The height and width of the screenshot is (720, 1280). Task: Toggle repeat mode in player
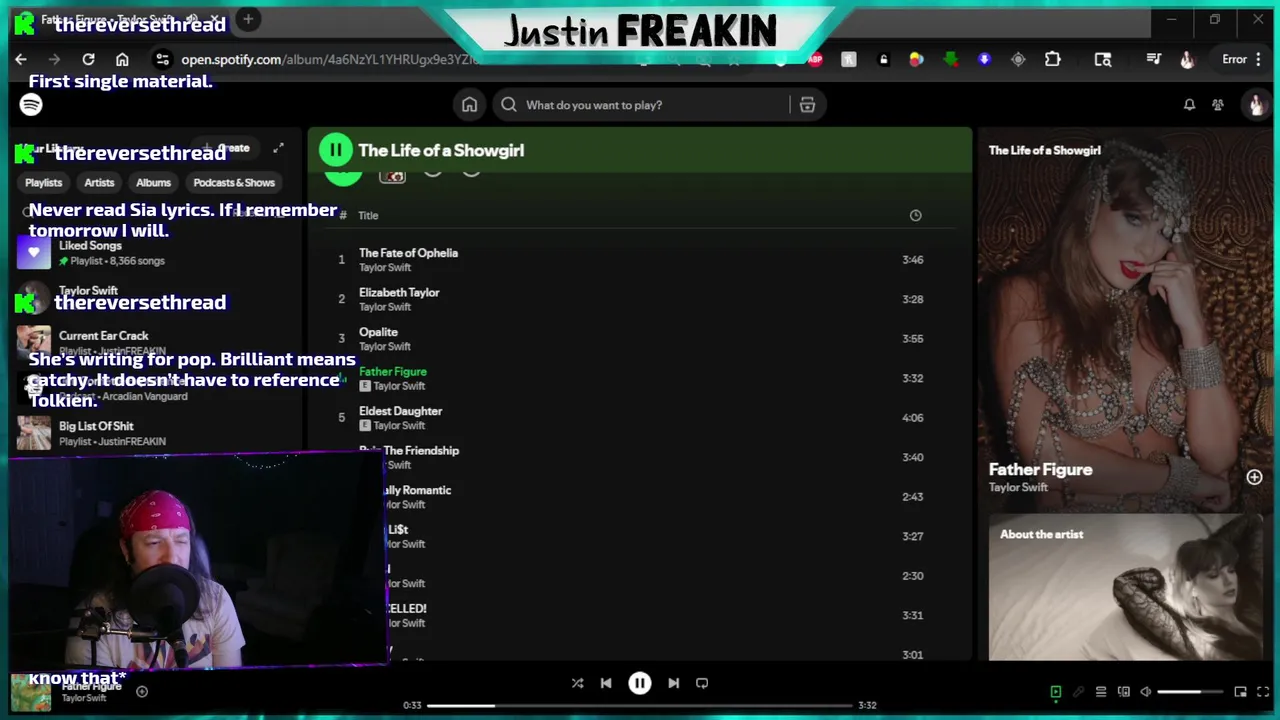702,683
